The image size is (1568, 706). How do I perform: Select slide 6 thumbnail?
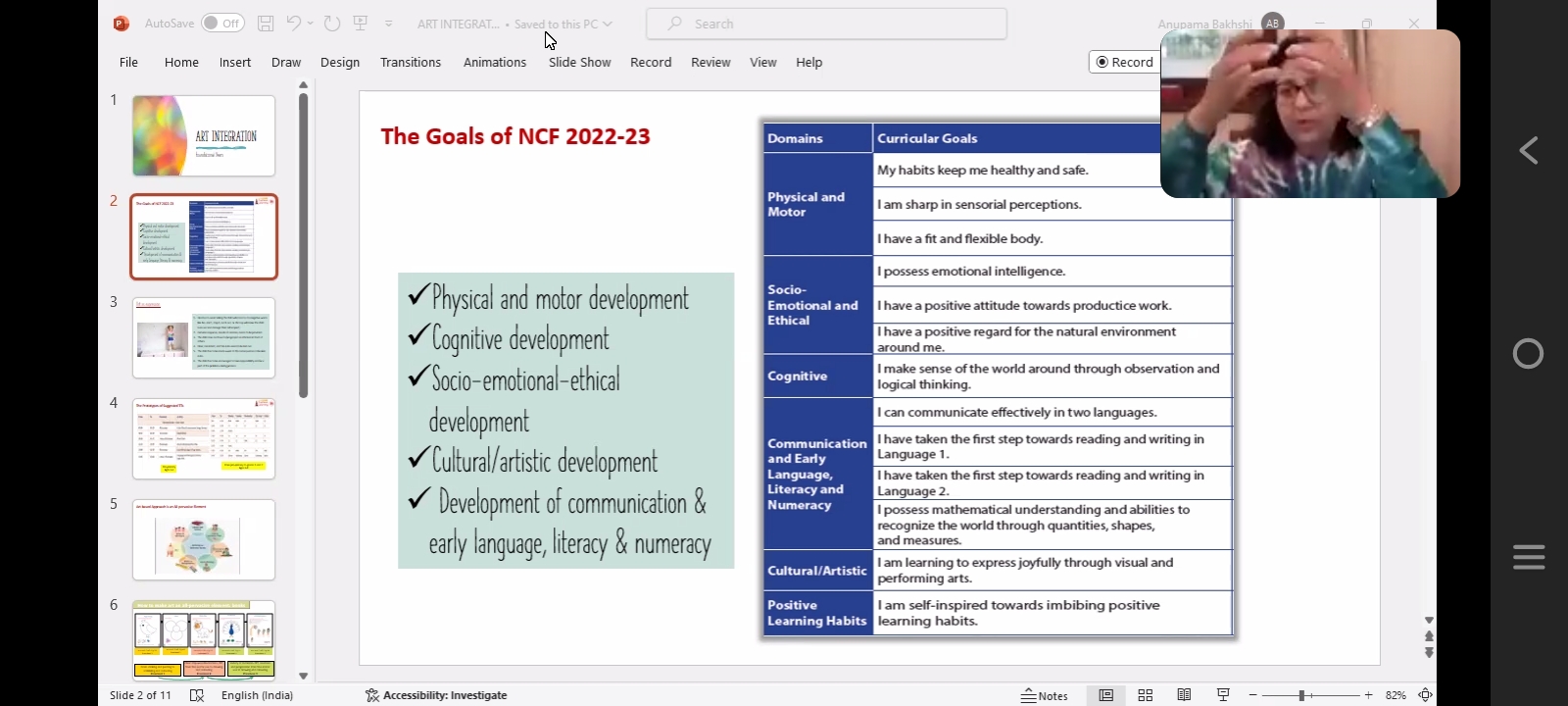pyautogui.click(x=204, y=640)
